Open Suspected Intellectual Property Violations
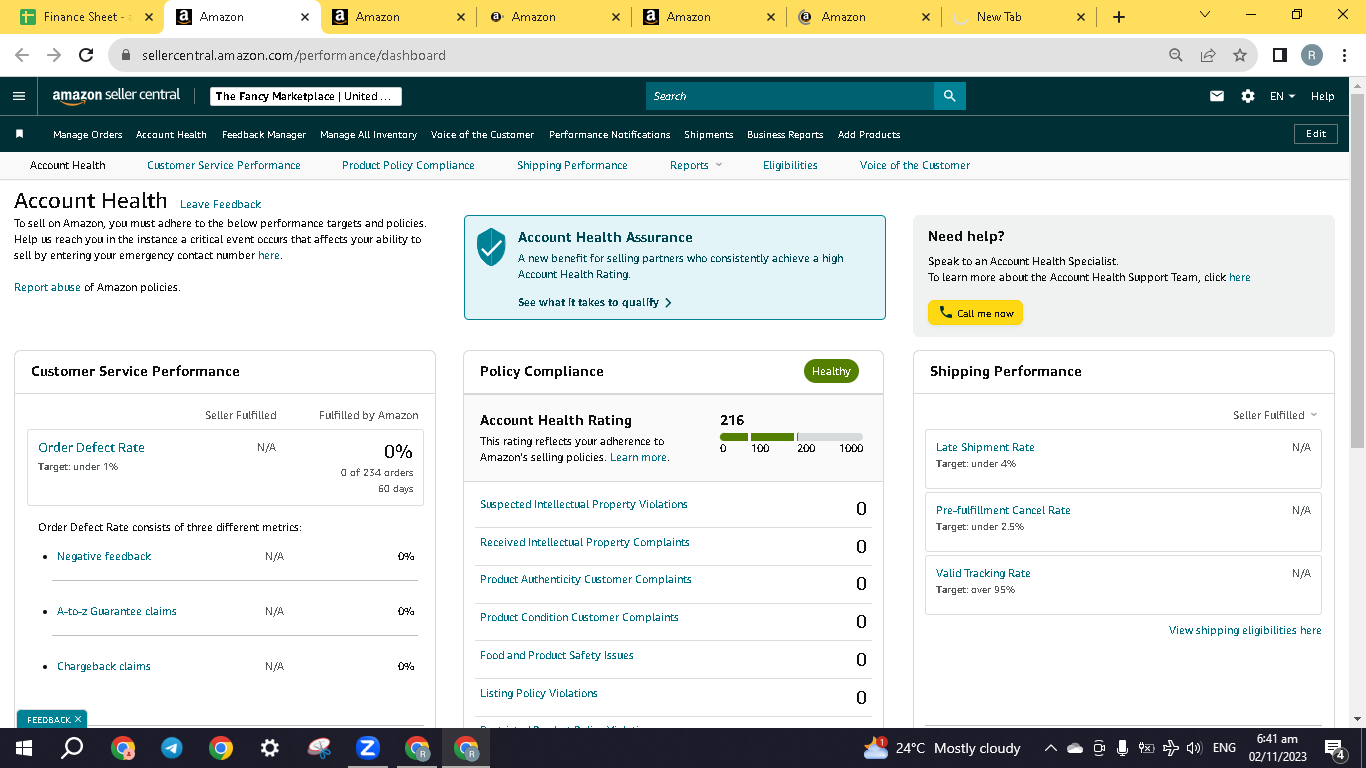The width and height of the screenshot is (1366, 768). pyautogui.click(x=584, y=504)
